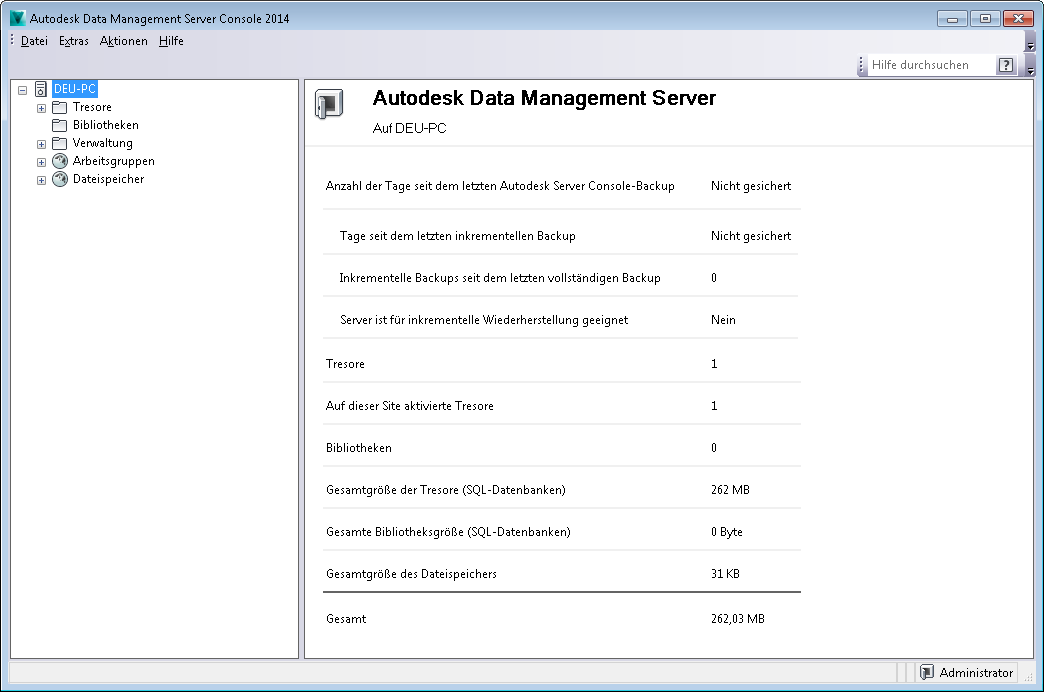Open the Aktionen menu
1044x692 pixels.
coord(123,41)
